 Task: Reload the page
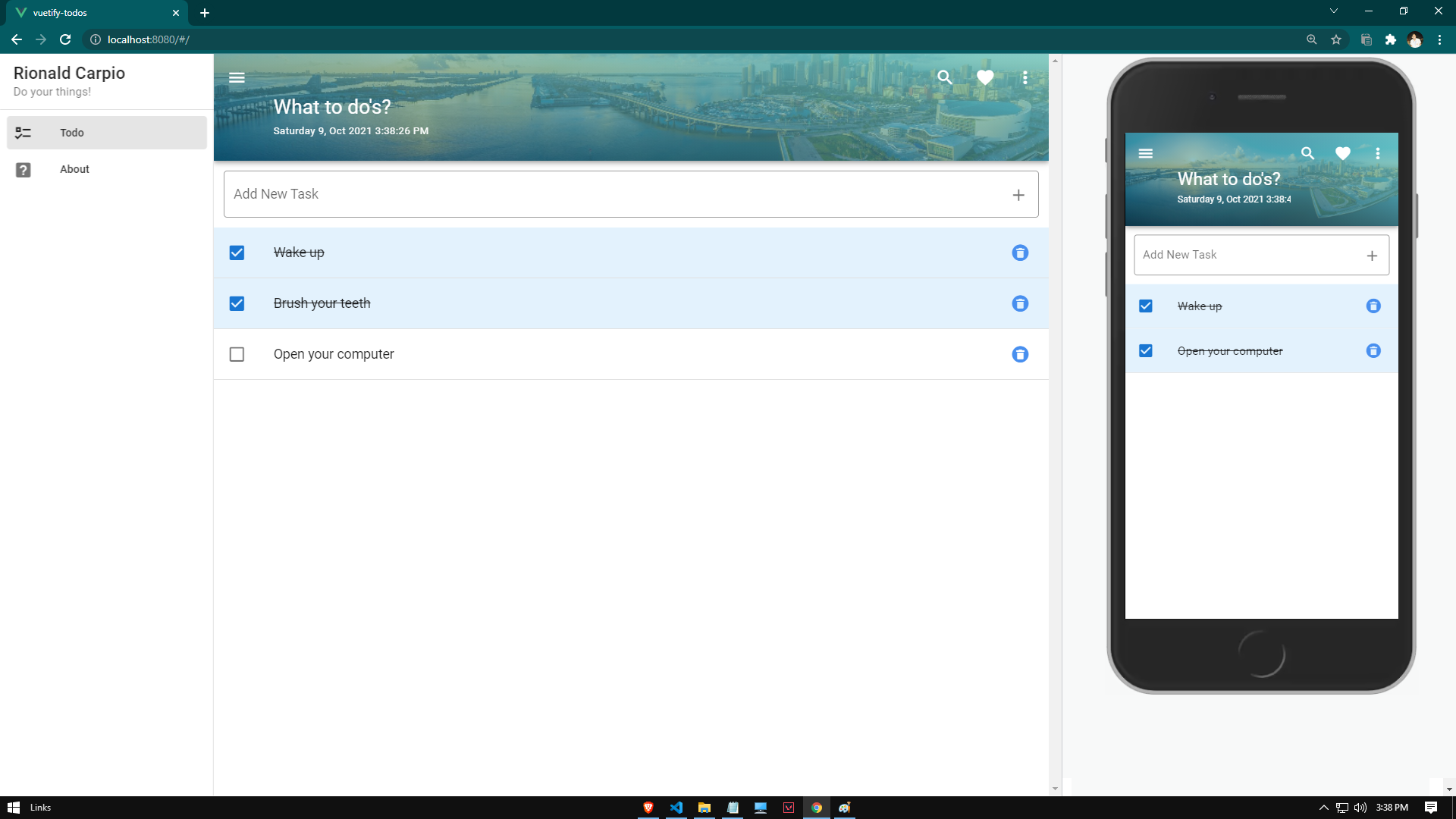(65, 39)
